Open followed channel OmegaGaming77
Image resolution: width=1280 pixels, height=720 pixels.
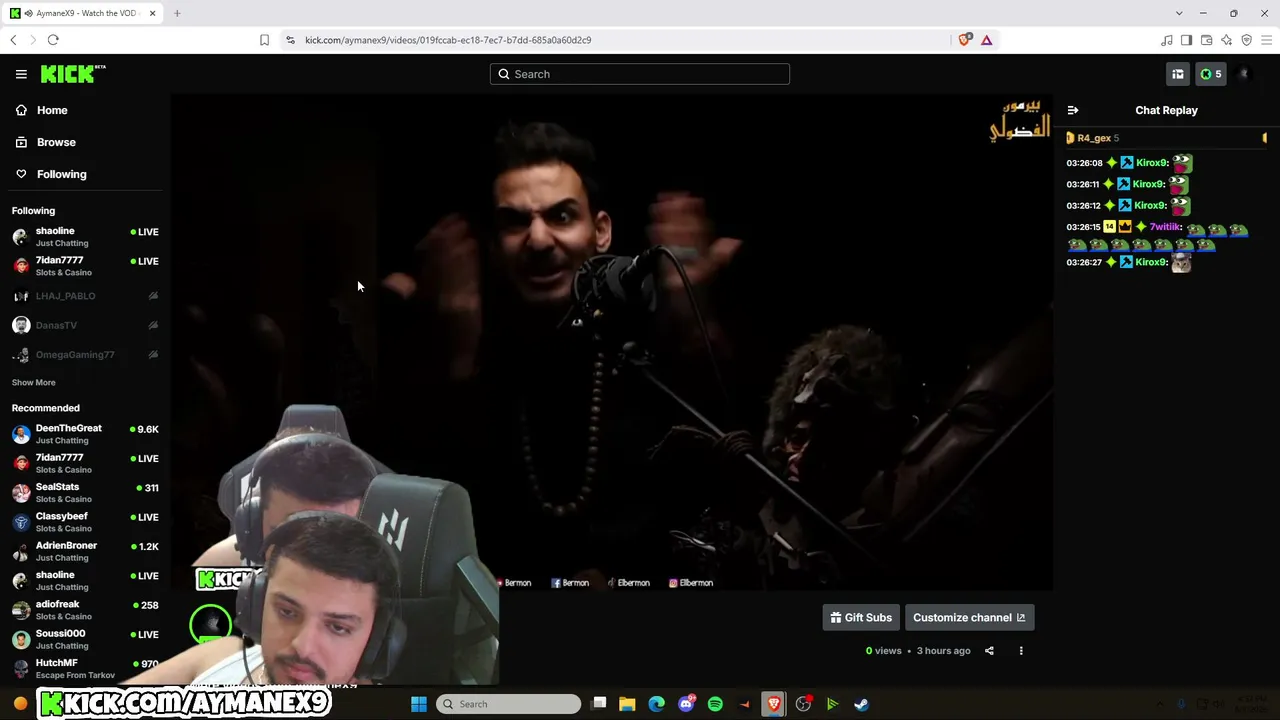(x=85, y=355)
